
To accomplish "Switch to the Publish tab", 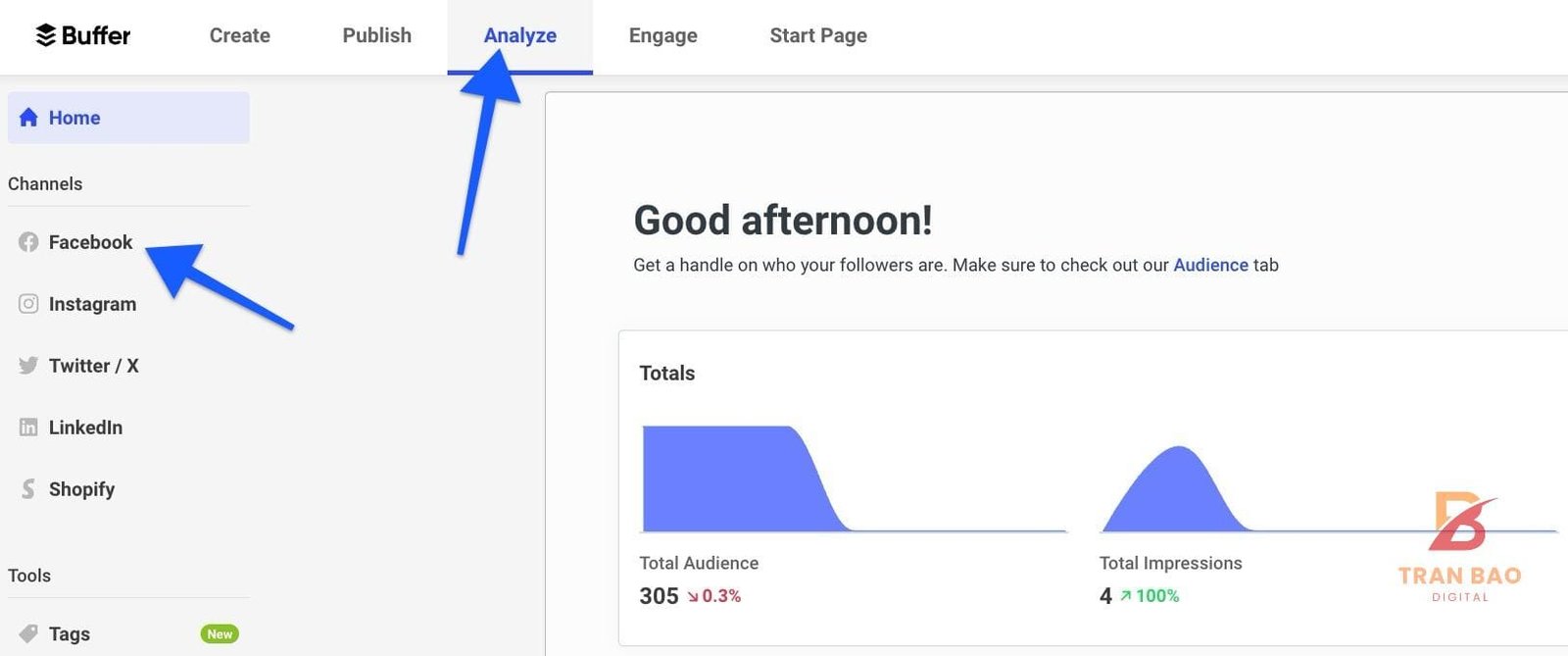I will coord(376,35).
